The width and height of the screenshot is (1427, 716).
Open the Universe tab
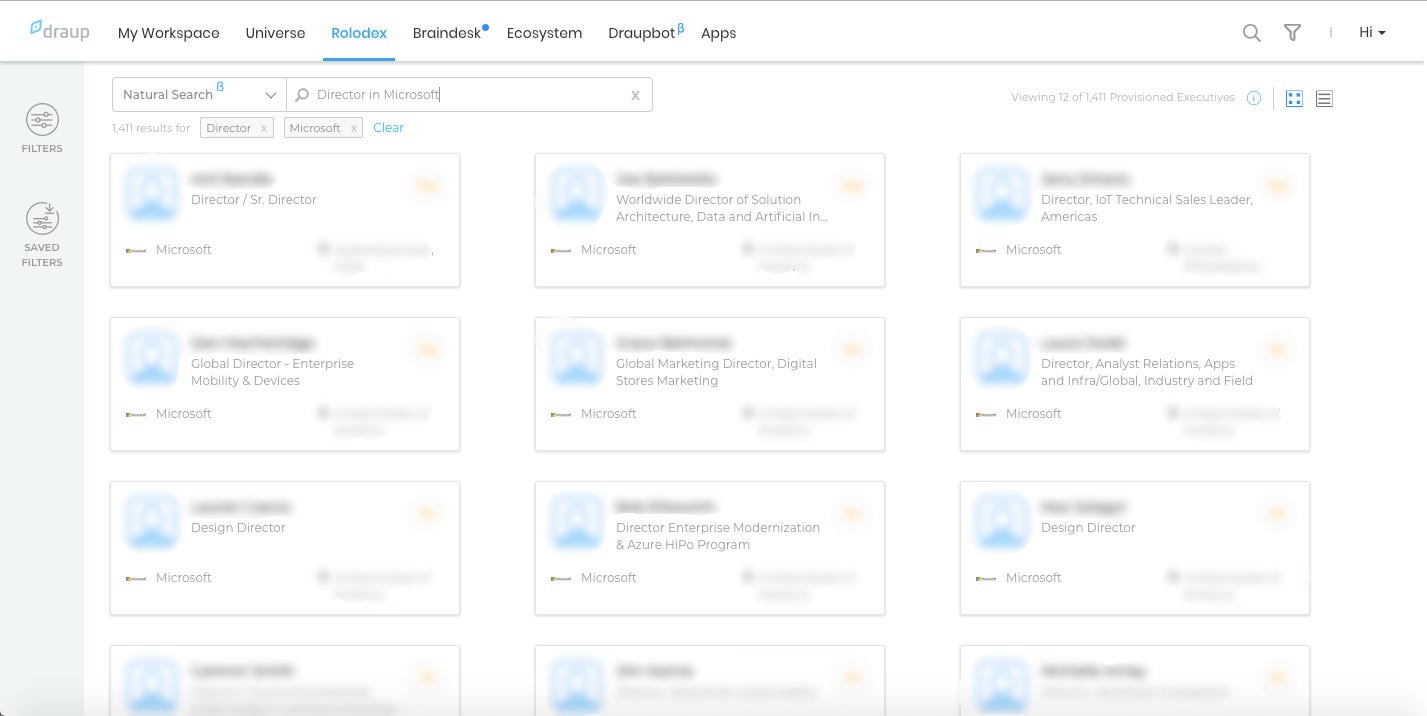click(275, 33)
